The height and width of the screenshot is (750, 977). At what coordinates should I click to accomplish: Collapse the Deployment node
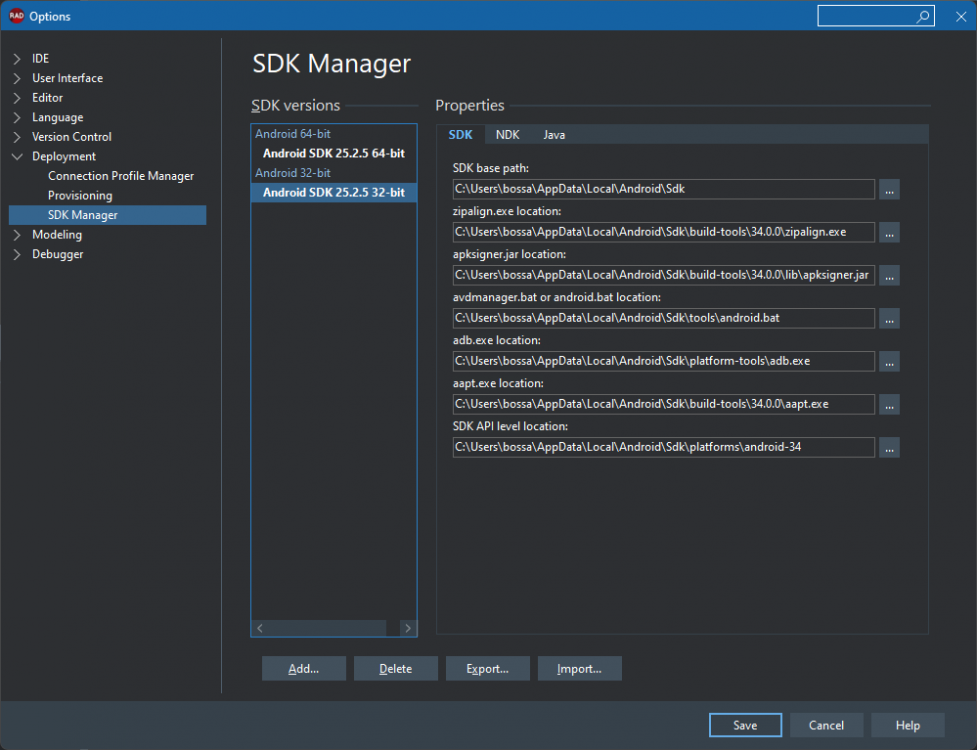click(17, 156)
